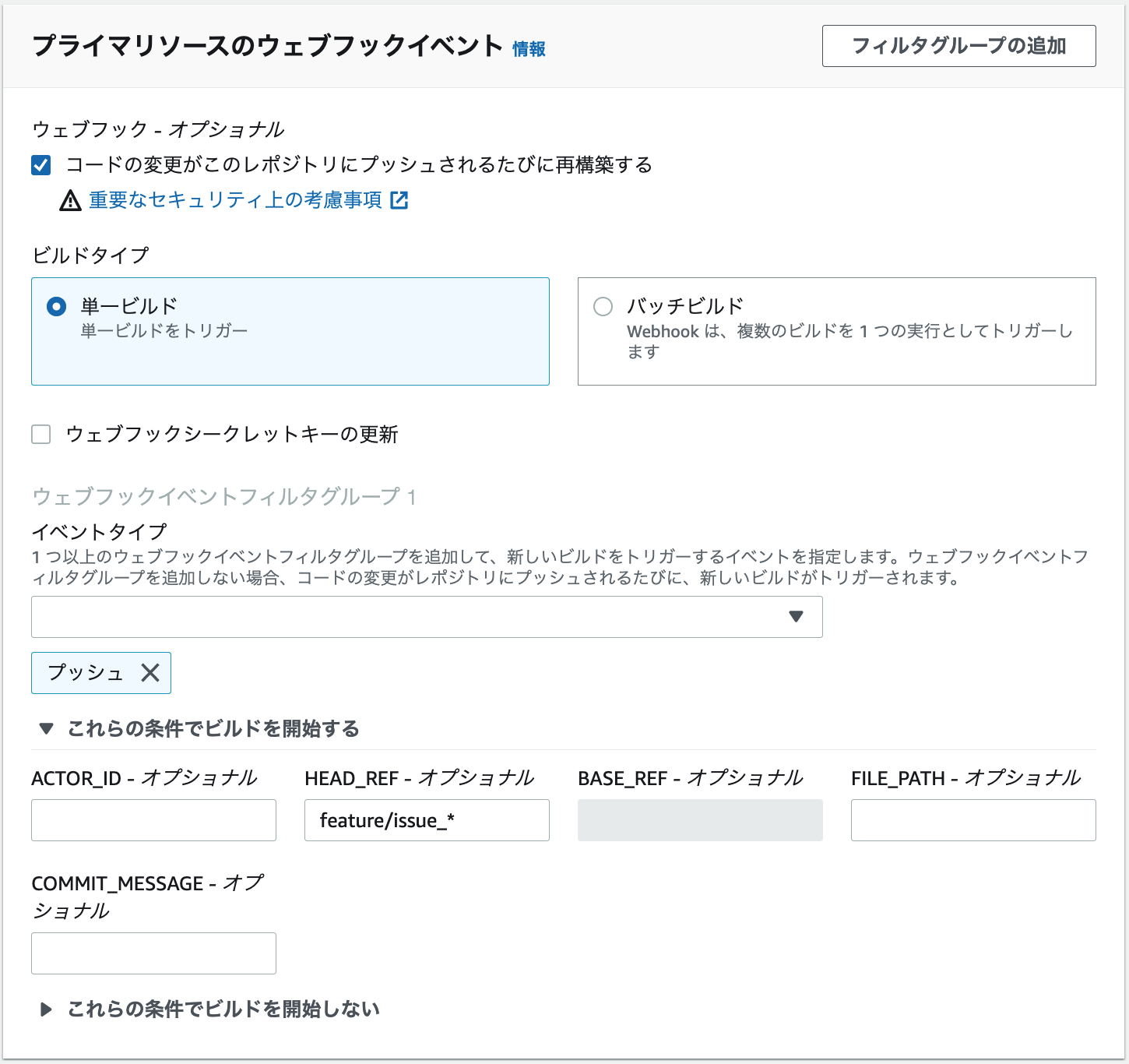Enable ウェブフックシークレットキーの更新 checkbox
This screenshot has height=1064, width=1129.
pos(41,434)
